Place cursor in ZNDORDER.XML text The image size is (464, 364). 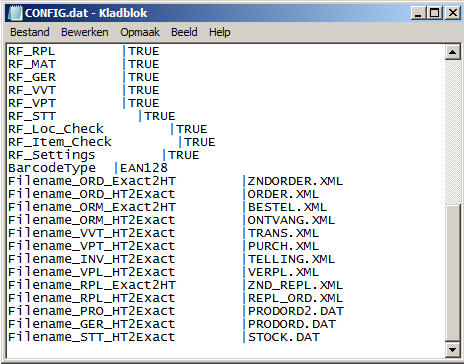[x=295, y=181]
